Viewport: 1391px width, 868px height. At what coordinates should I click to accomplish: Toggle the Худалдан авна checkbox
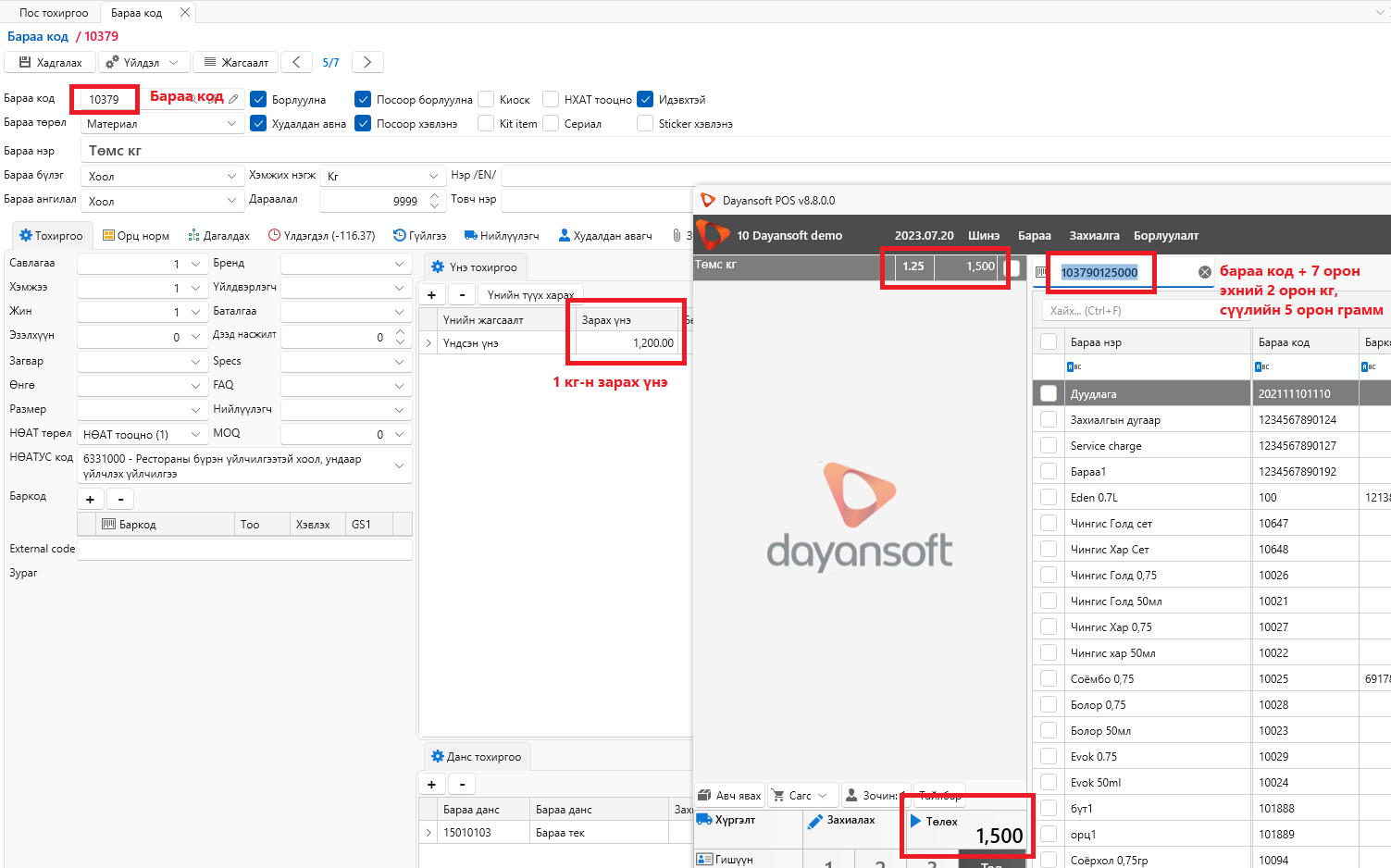(258, 123)
